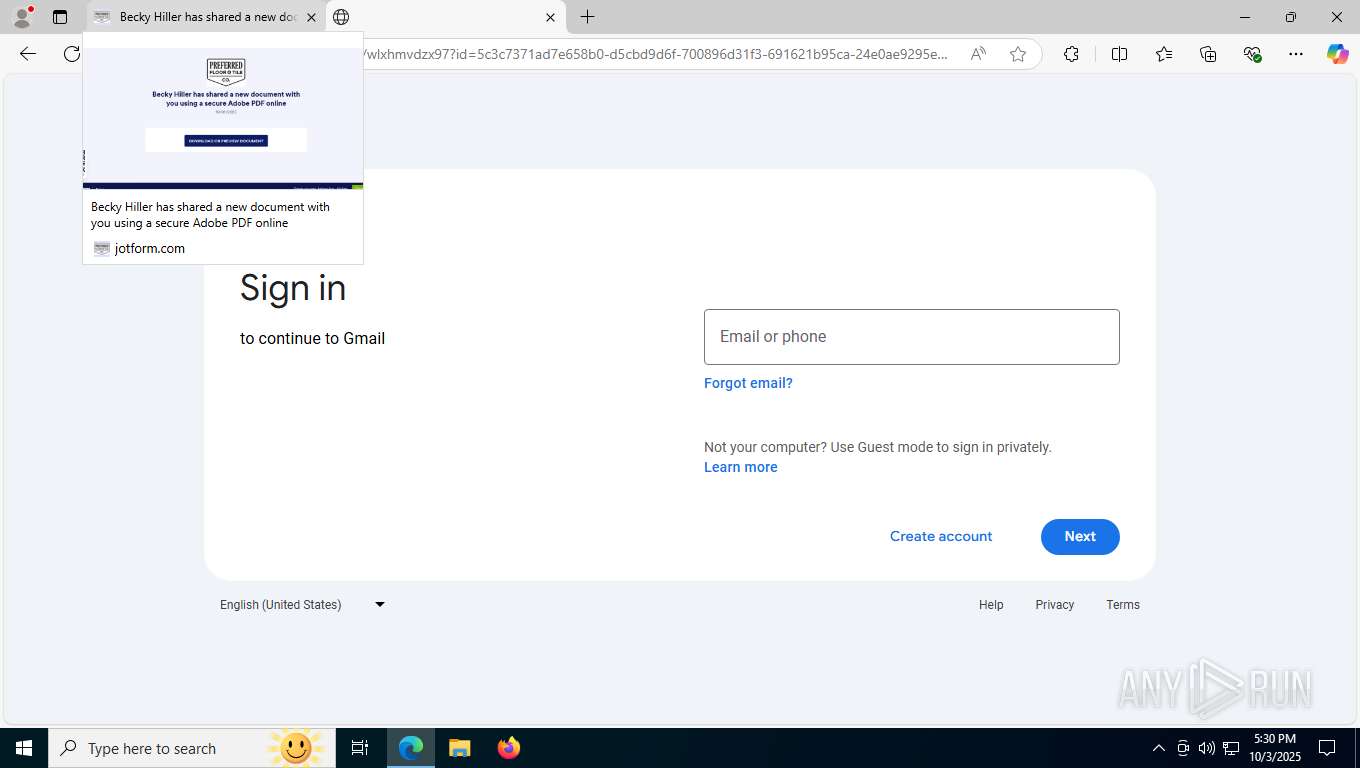Click the Forgot email? link
Screen dimensions: 1360x768
(748, 383)
